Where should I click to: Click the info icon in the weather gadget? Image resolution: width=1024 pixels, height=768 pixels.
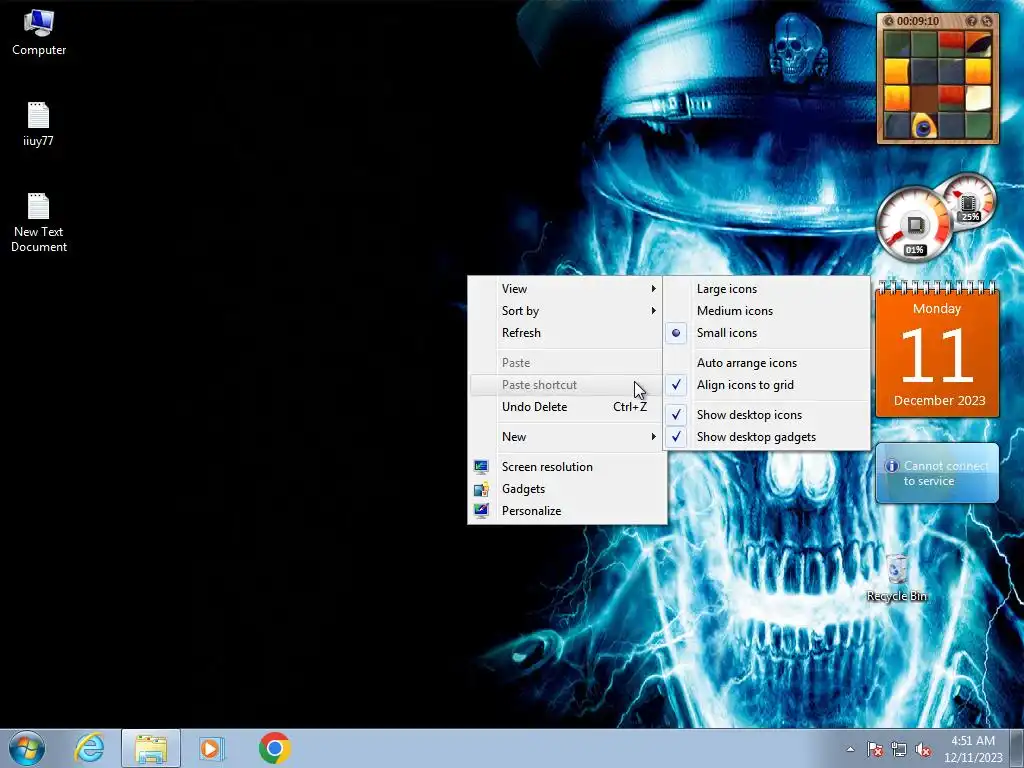point(891,466)
